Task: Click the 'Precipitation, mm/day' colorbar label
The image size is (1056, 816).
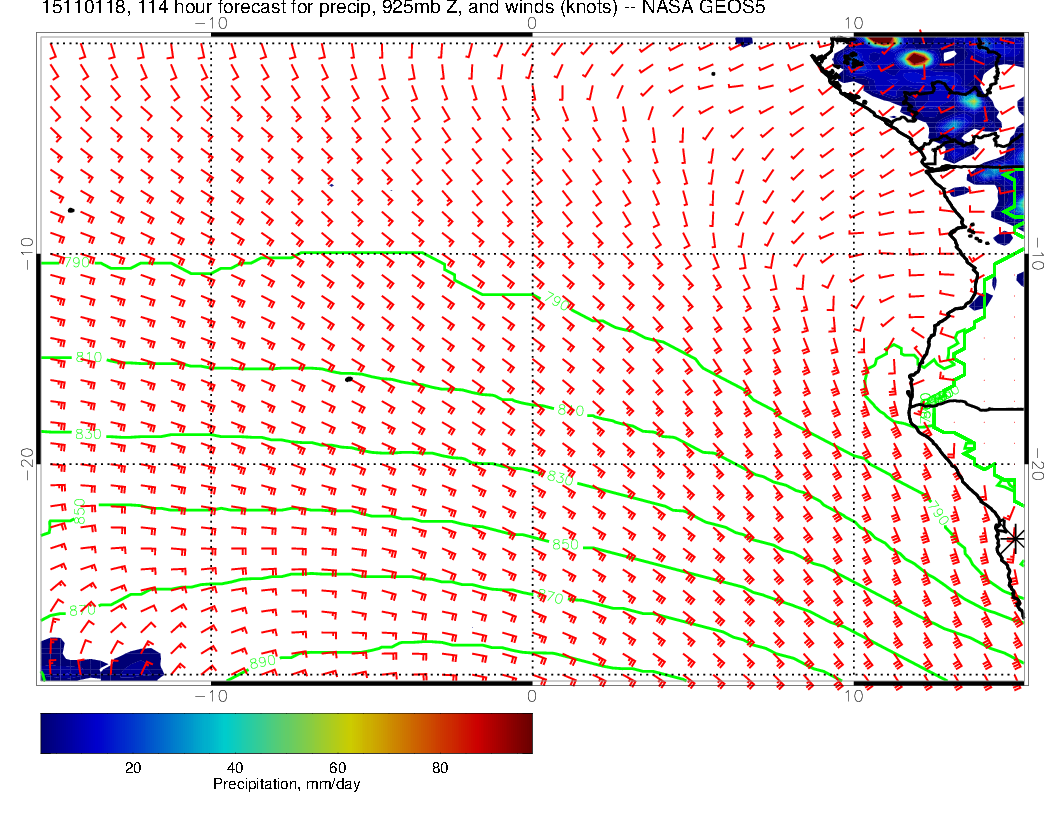Action: 286,784
